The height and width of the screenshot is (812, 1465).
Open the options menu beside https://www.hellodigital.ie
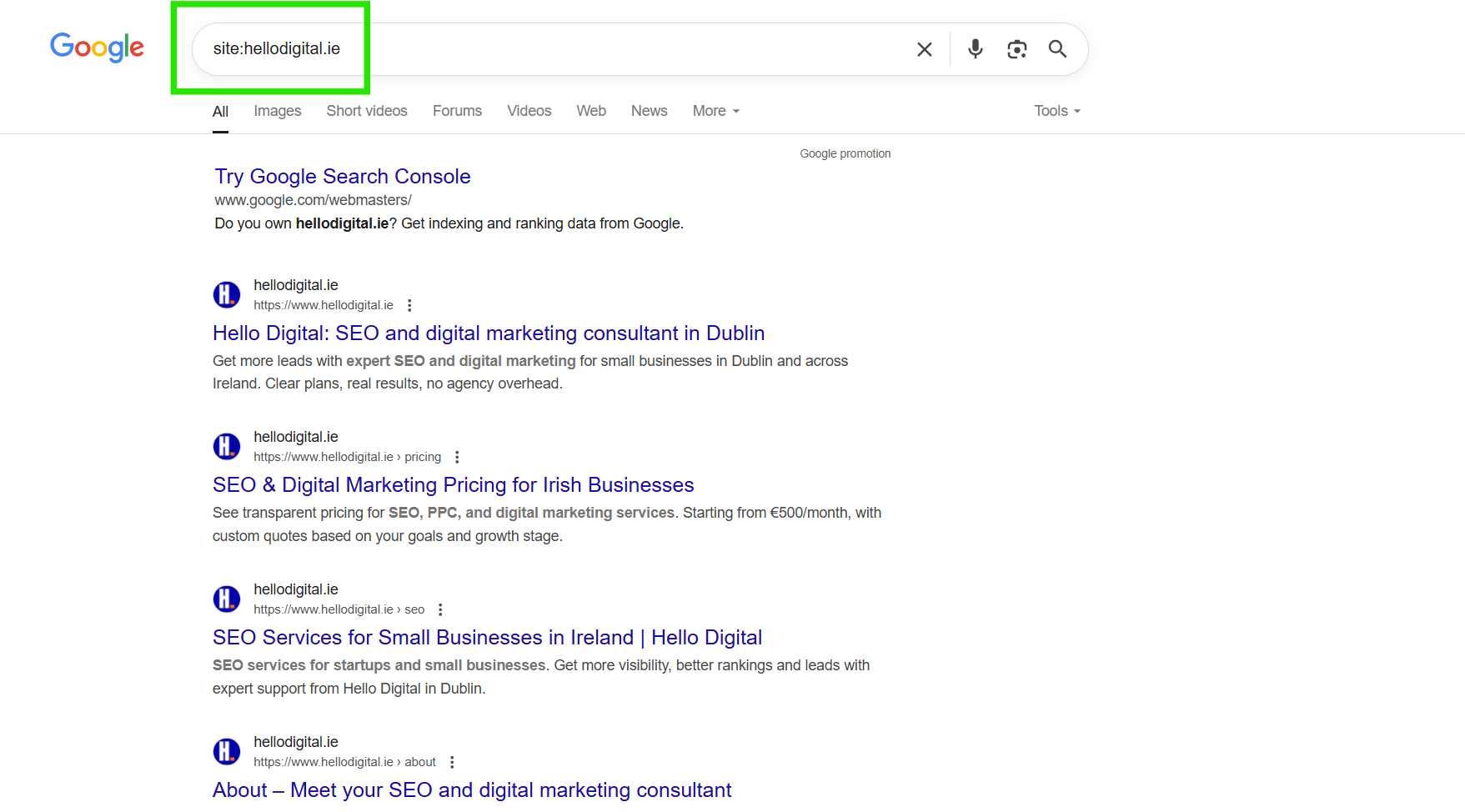click(x=409, y=305)
